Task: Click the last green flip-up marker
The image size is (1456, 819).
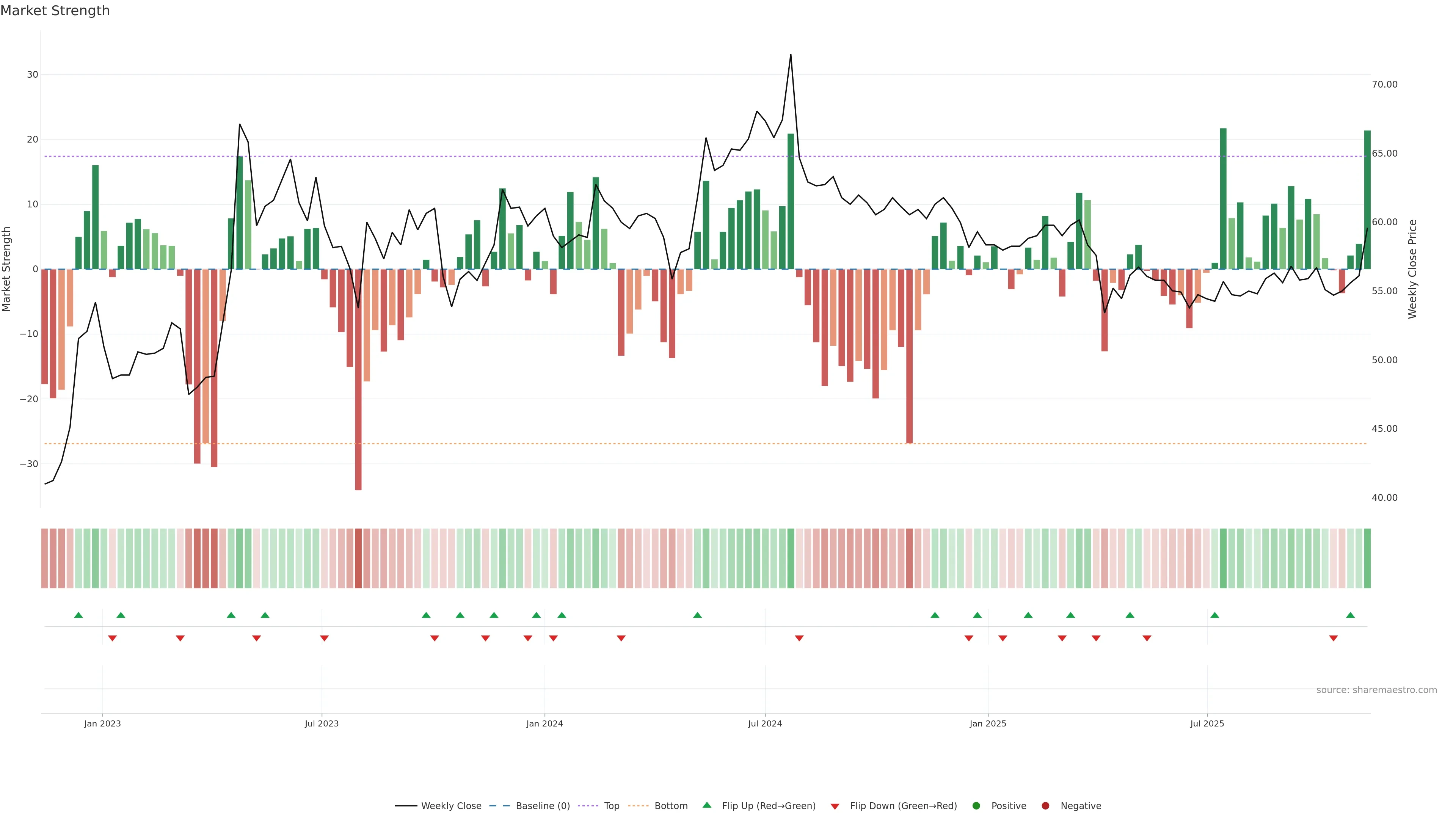Action: tap(1350, 615)
